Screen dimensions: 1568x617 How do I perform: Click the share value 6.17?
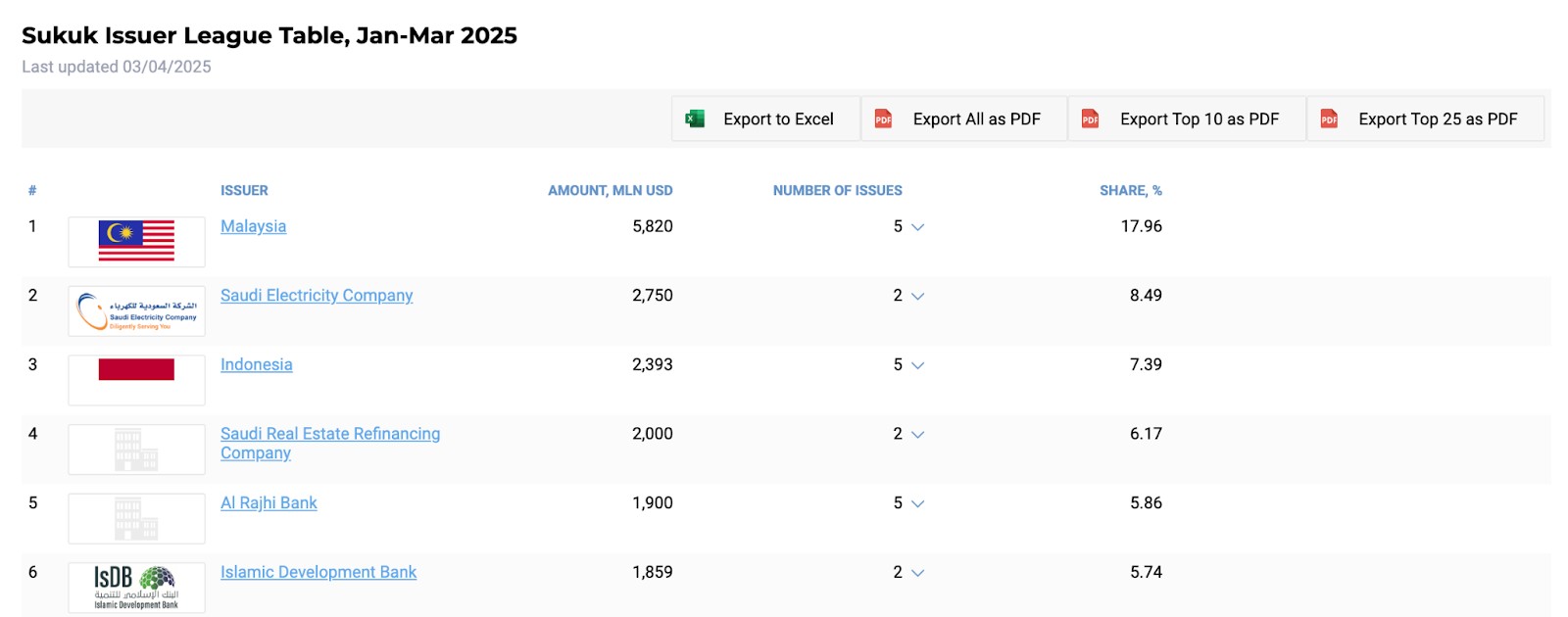[1146, 434]
